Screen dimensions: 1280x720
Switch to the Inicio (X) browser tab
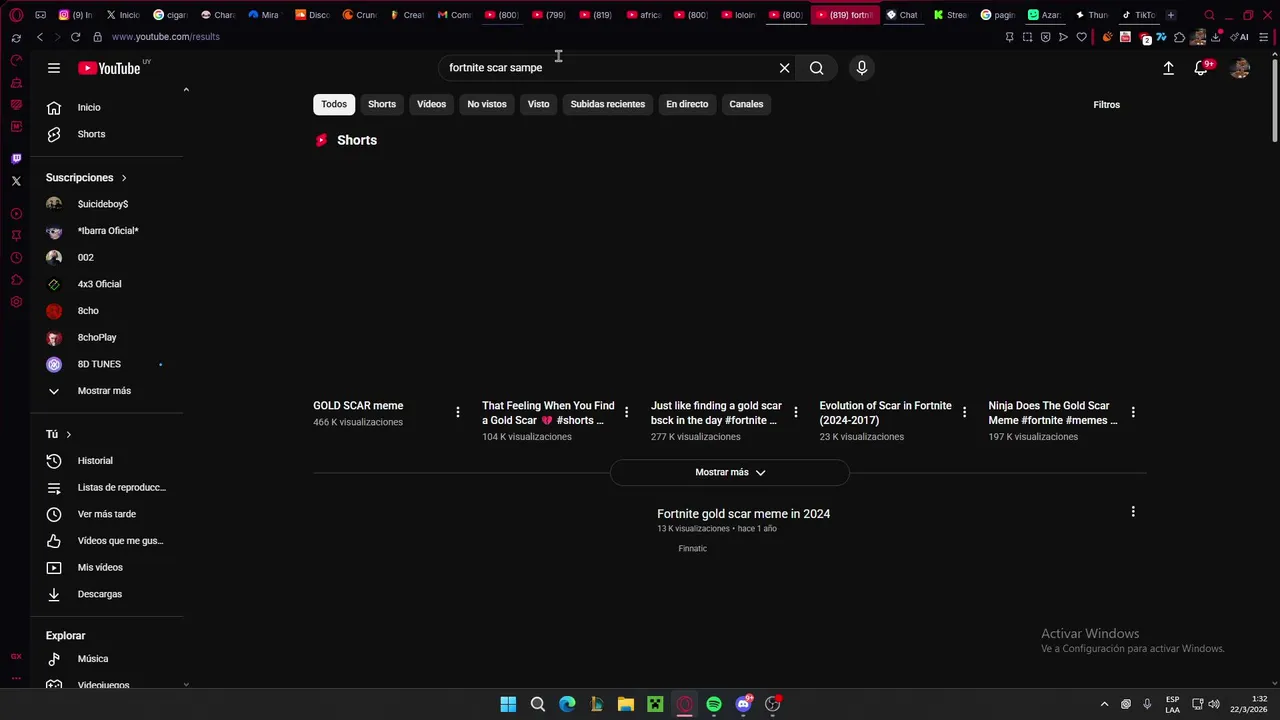[x=124, y=15]
